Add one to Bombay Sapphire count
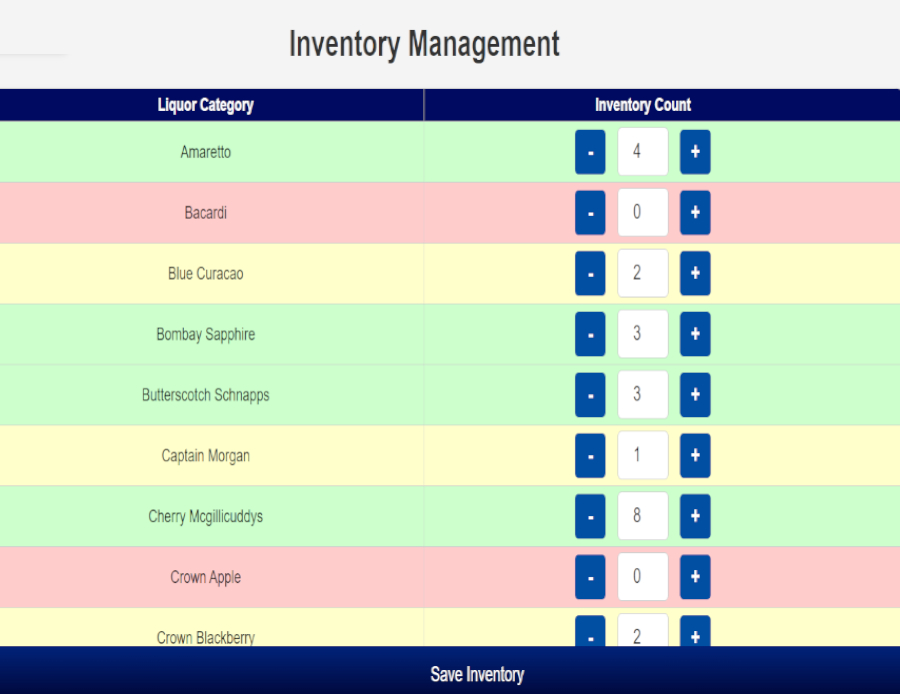 click(x=695, y=334)
